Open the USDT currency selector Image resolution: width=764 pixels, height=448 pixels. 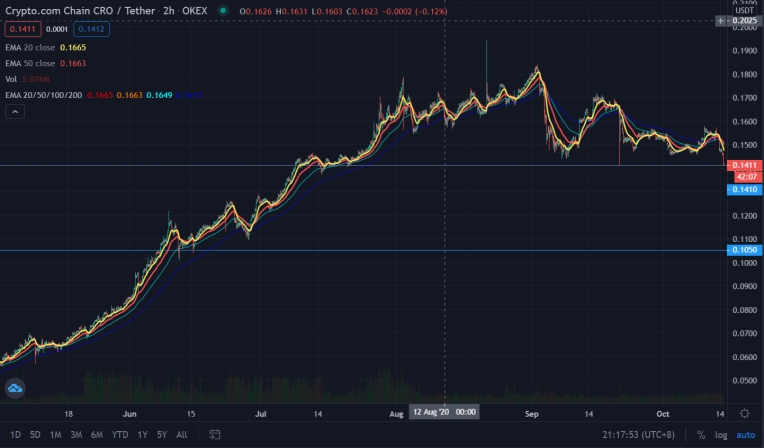point(745,10)
